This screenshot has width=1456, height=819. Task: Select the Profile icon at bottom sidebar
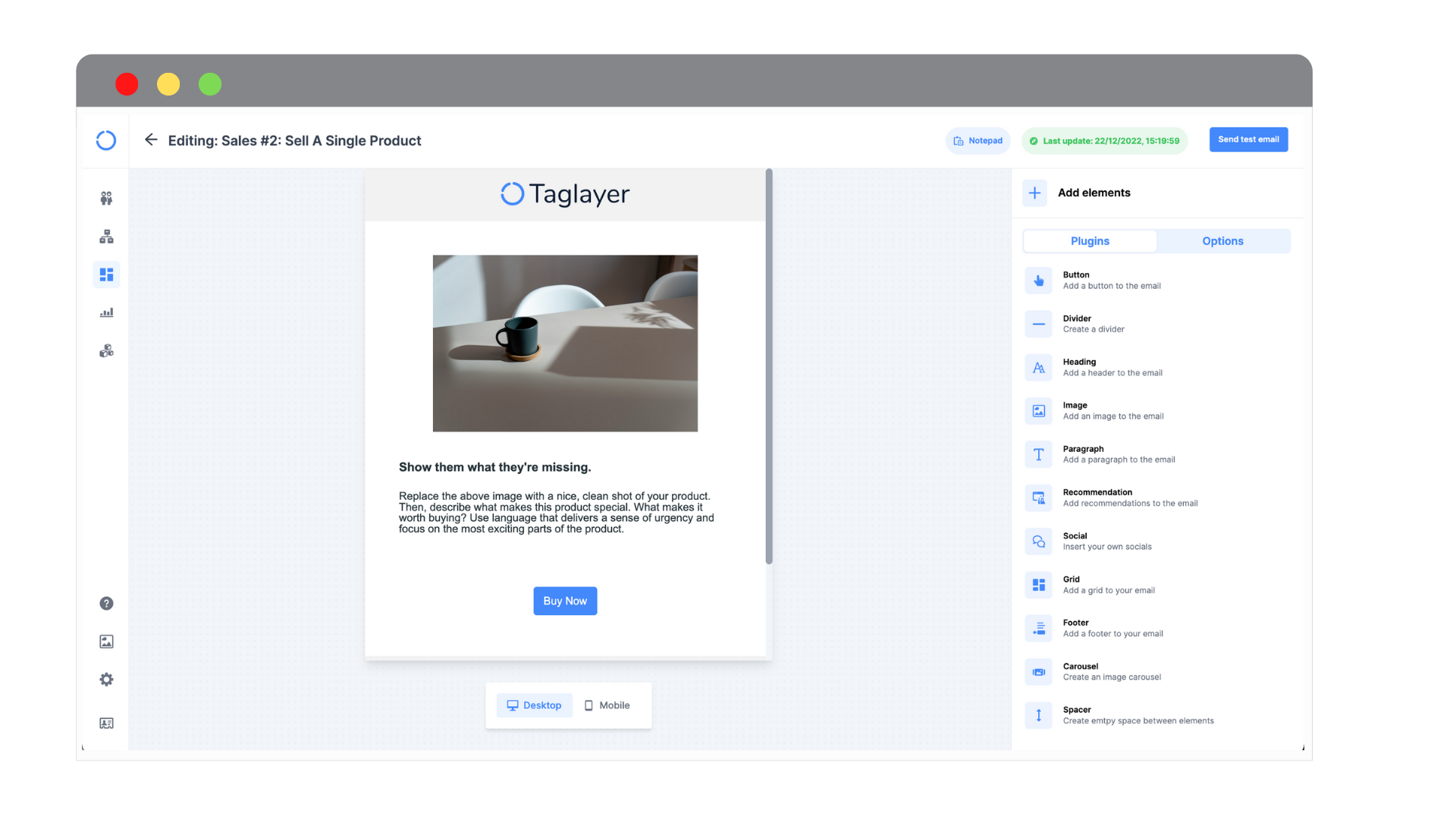tap(107, 722)
